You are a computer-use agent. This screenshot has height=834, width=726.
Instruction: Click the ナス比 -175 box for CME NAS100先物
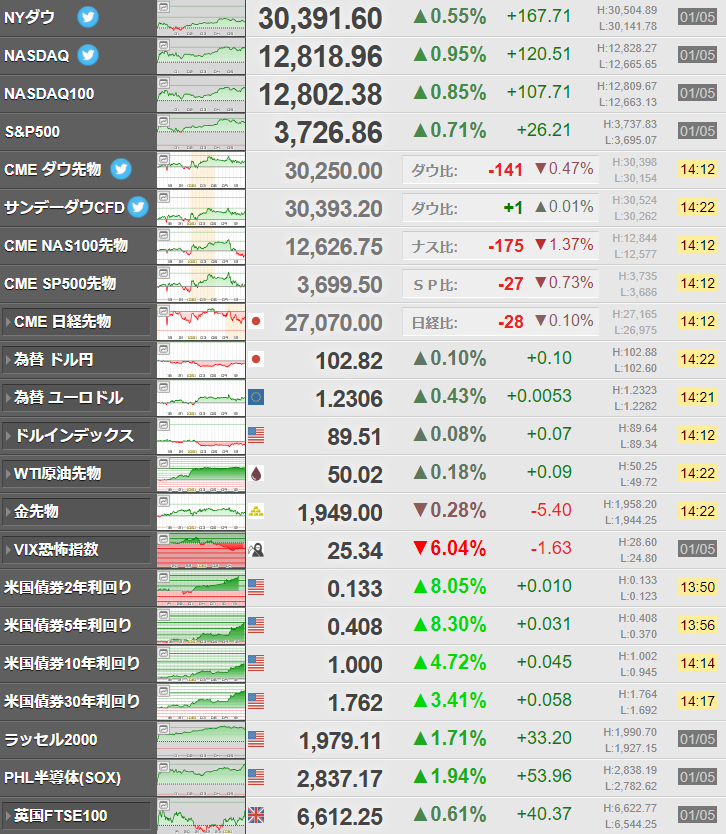(500, 246)
